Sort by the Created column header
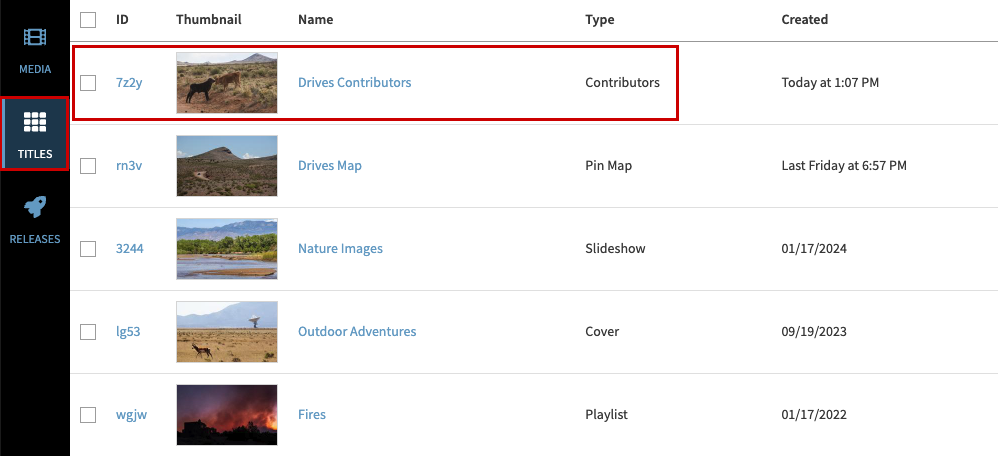Image resolution: width=998 pixels, height=456 pixels. tap(804, 20)
